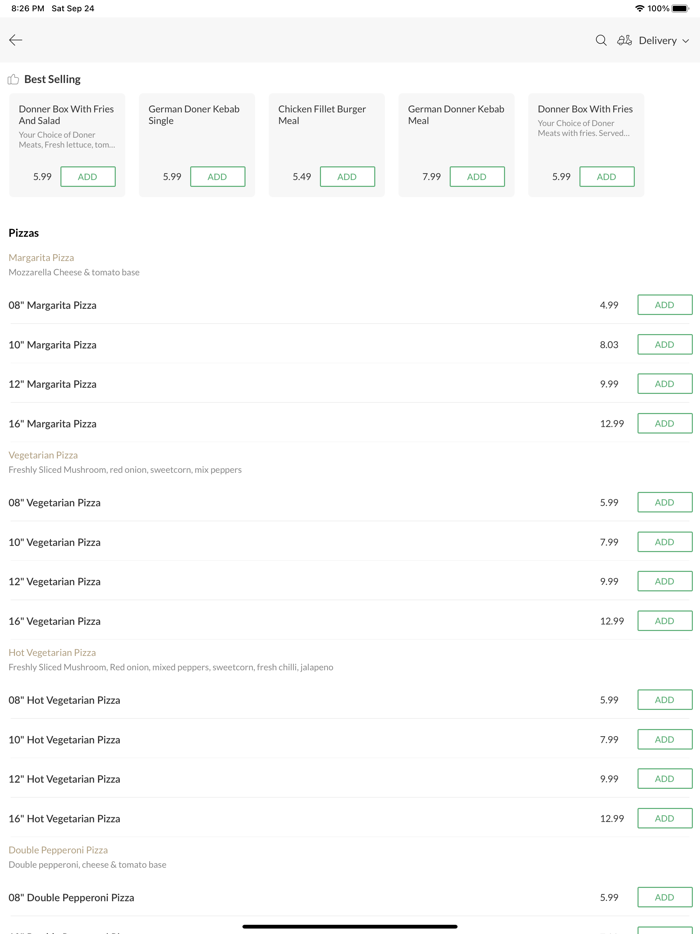Open the menu search icon
This screenshot has width=700, height=934.
tap(601, 40)
